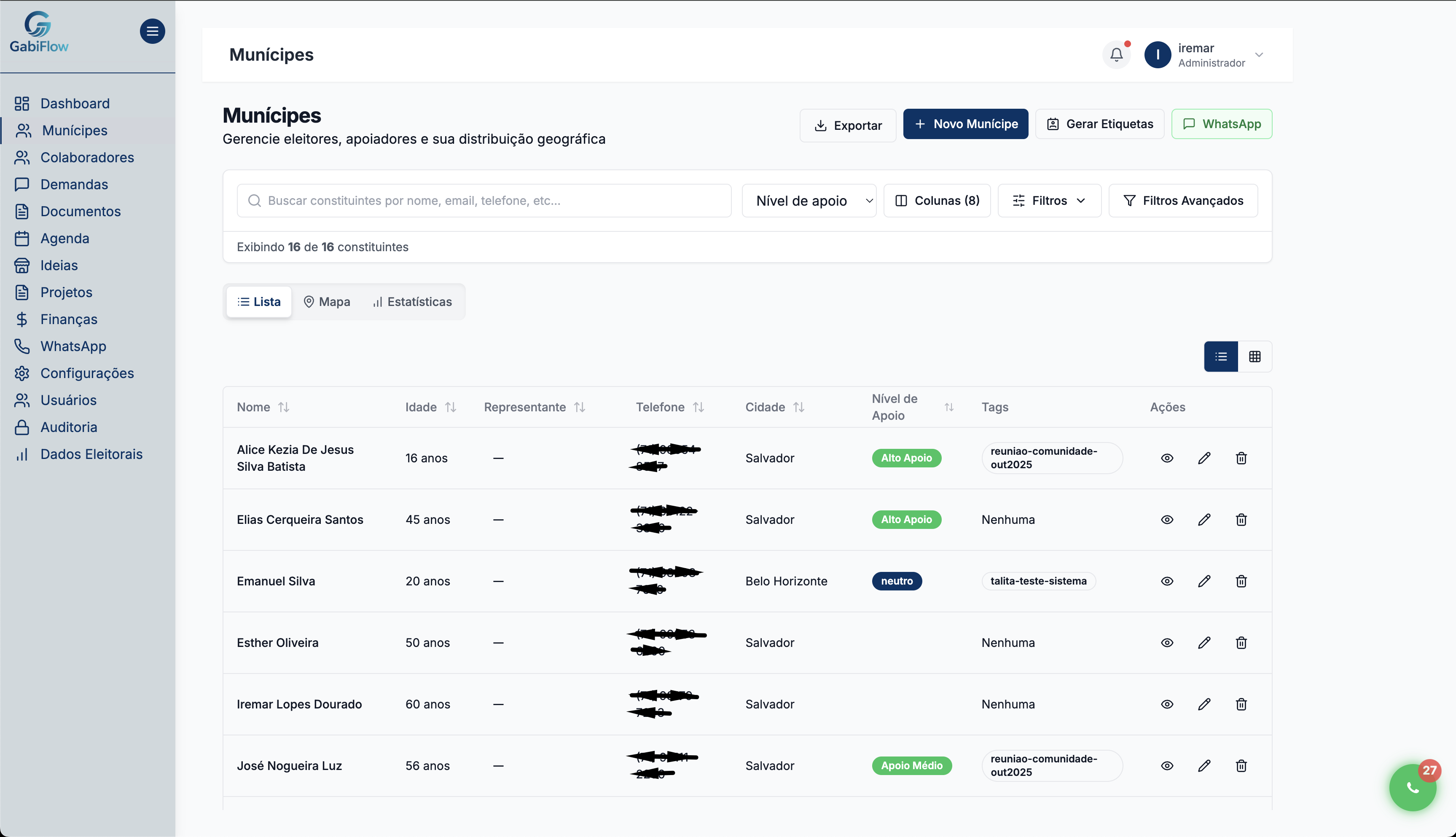Delete Emanuel Silva using trash icon
Image resolution: width=1456 pixels, height=837 pixels.
coord(1241,581)
